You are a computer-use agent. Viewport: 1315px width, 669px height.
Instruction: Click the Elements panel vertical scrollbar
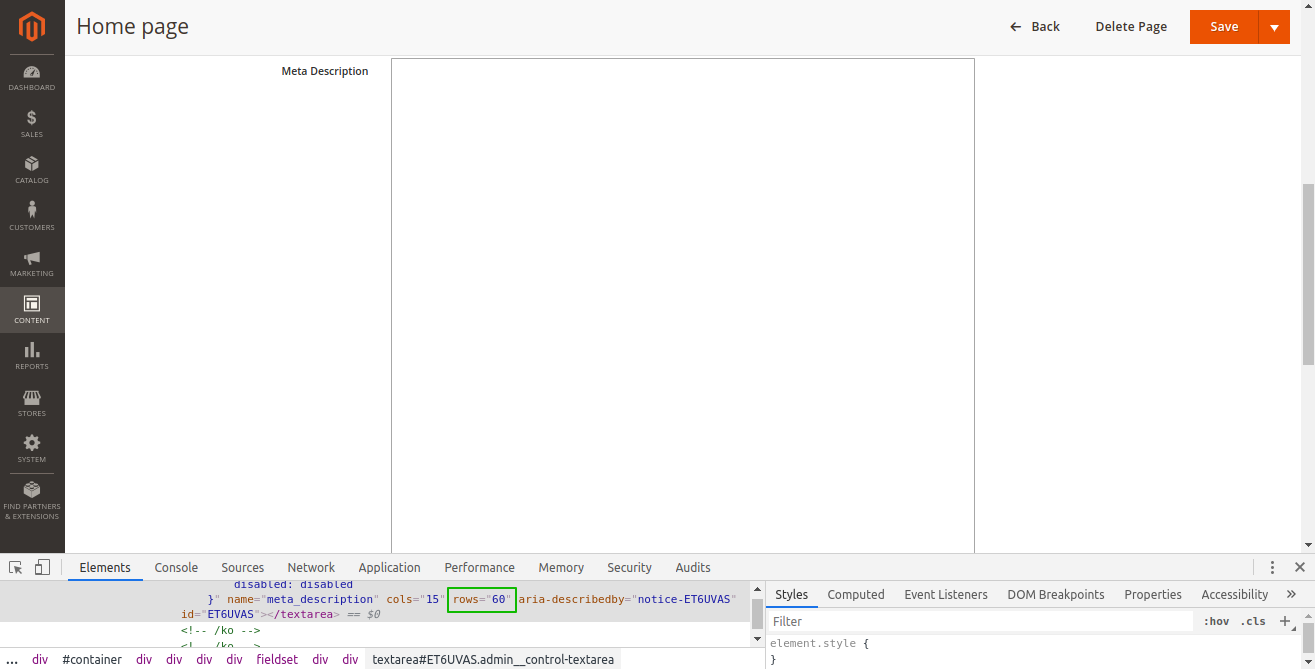click(758, 612)
